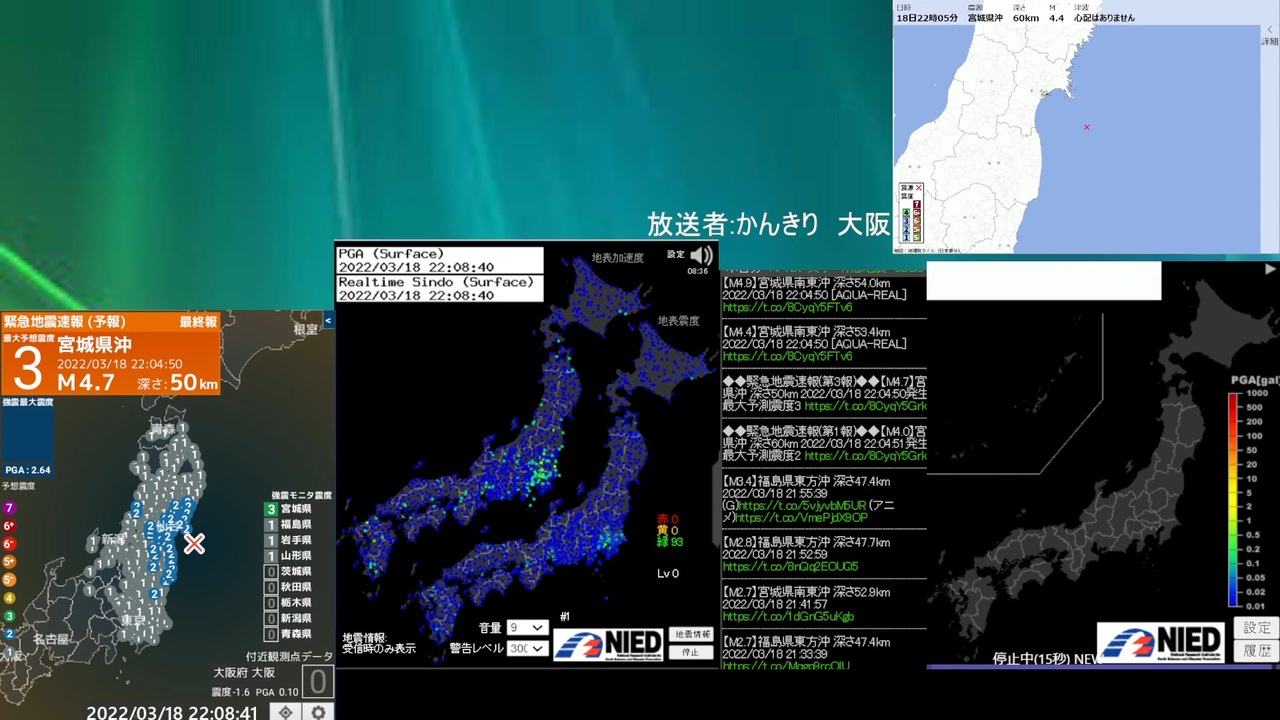Click epicenter cross on JMA map

click(x=1087, y=127)
